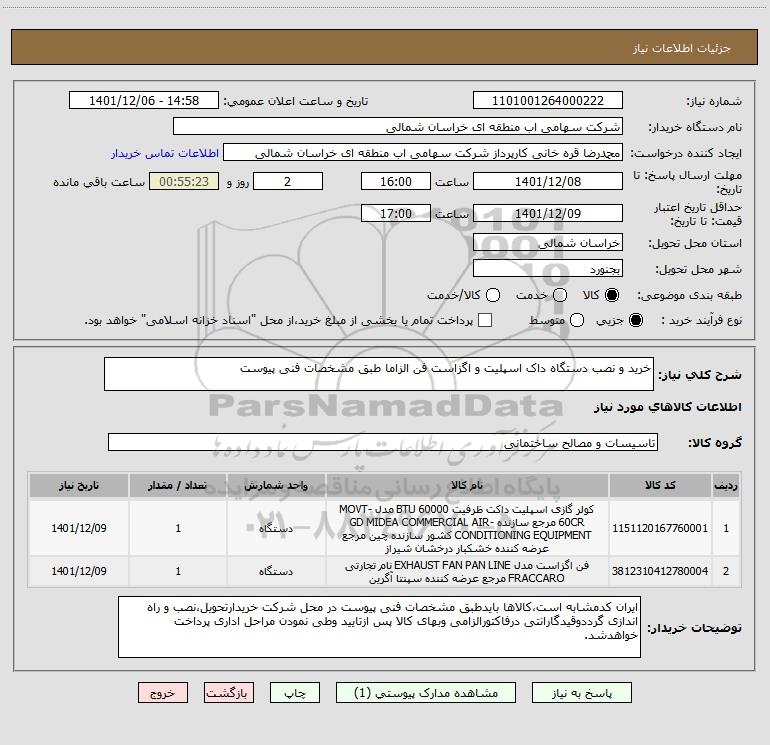
Task: Click the row 1 unit cell دستگاه
Action: tap(276, 528)
